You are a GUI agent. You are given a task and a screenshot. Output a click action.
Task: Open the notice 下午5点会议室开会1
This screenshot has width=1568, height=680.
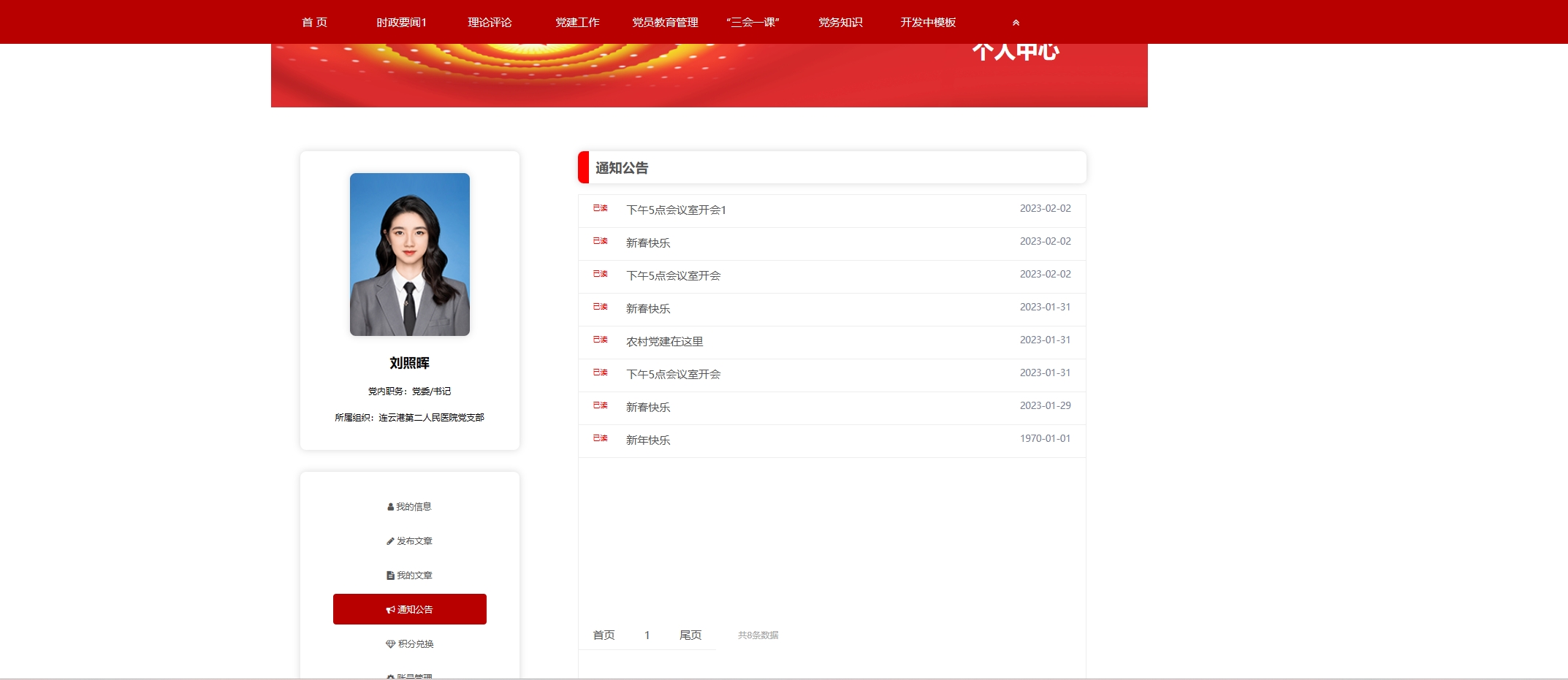click(x=676, y=210)
